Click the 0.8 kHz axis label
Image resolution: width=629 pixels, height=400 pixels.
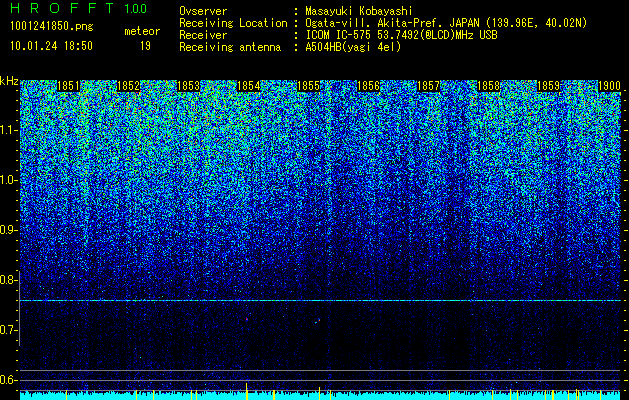click(x=7, y=280)
